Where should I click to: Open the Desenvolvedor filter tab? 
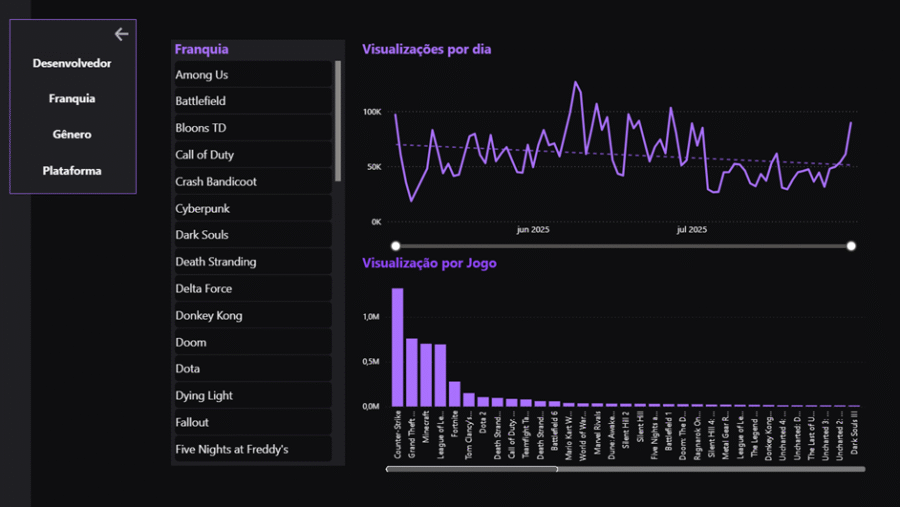tap(72, 64)
